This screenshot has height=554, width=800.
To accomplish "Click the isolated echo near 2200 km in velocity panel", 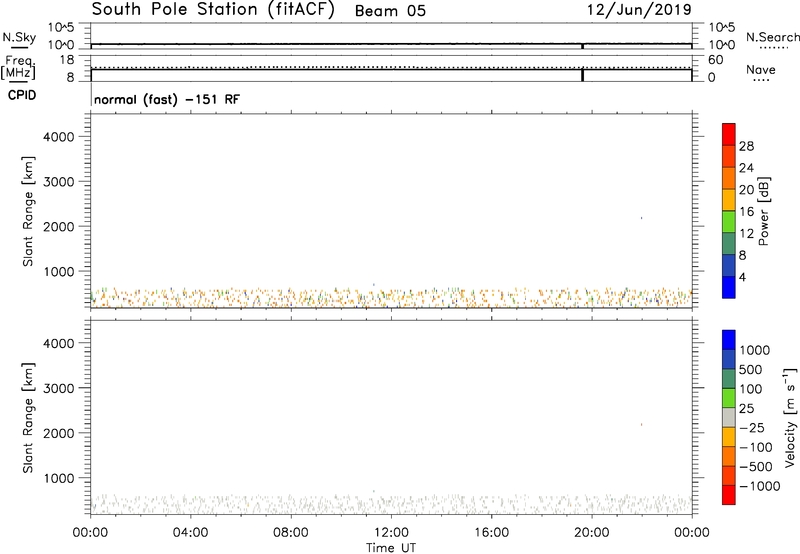I will click(x=641, y=424).
